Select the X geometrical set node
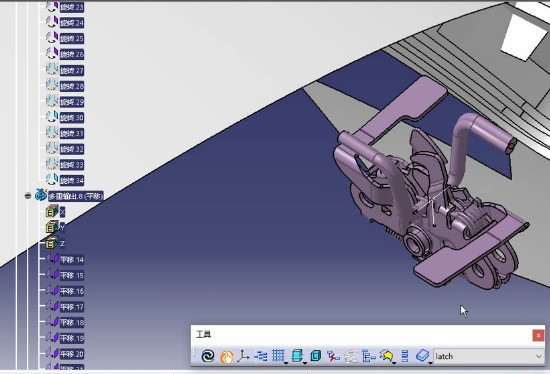The image size is (550, 374). 62,212
